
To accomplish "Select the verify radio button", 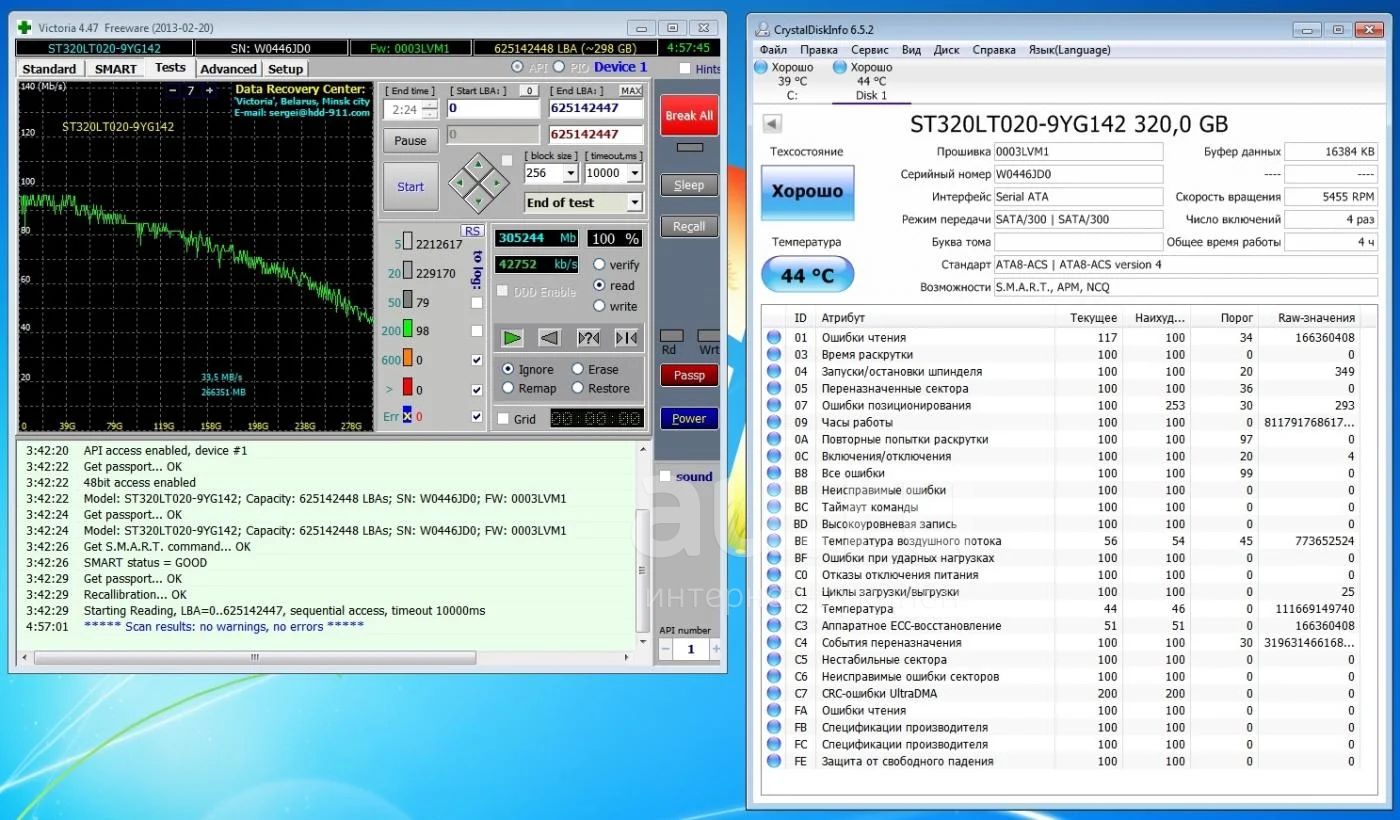I will click(x=600, y=265).
